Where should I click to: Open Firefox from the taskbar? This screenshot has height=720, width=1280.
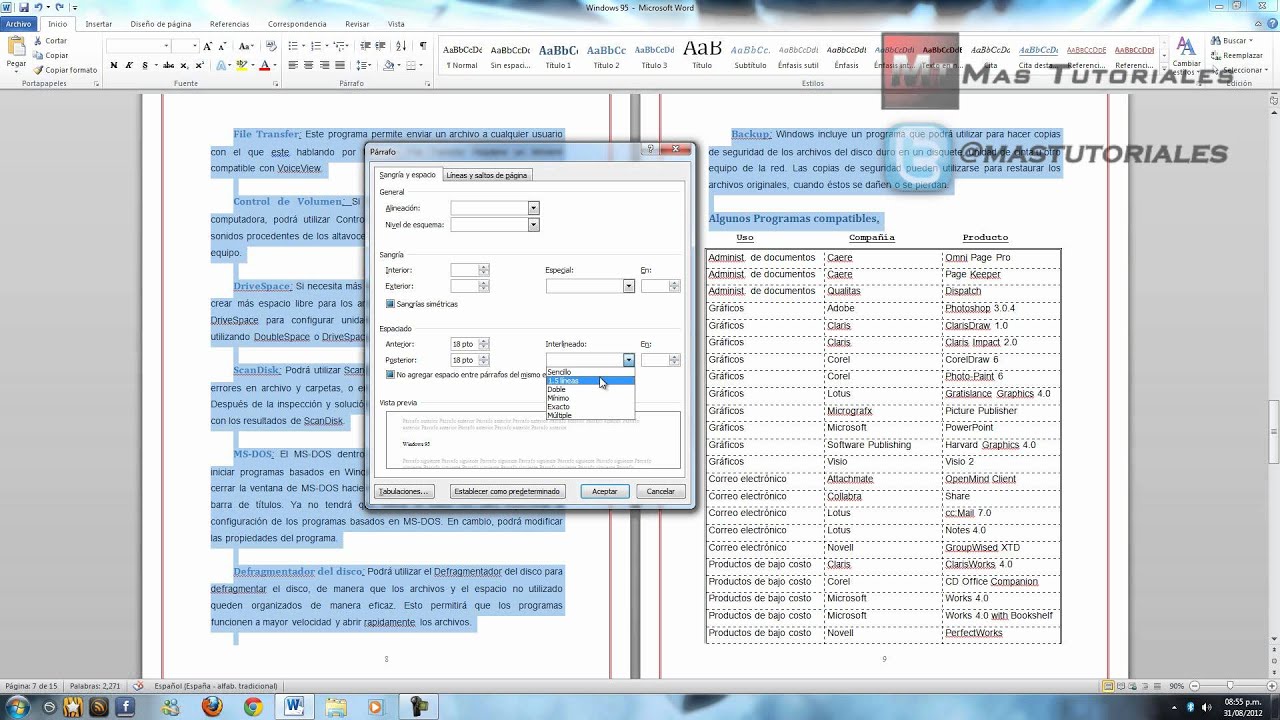tap(212, 707)
